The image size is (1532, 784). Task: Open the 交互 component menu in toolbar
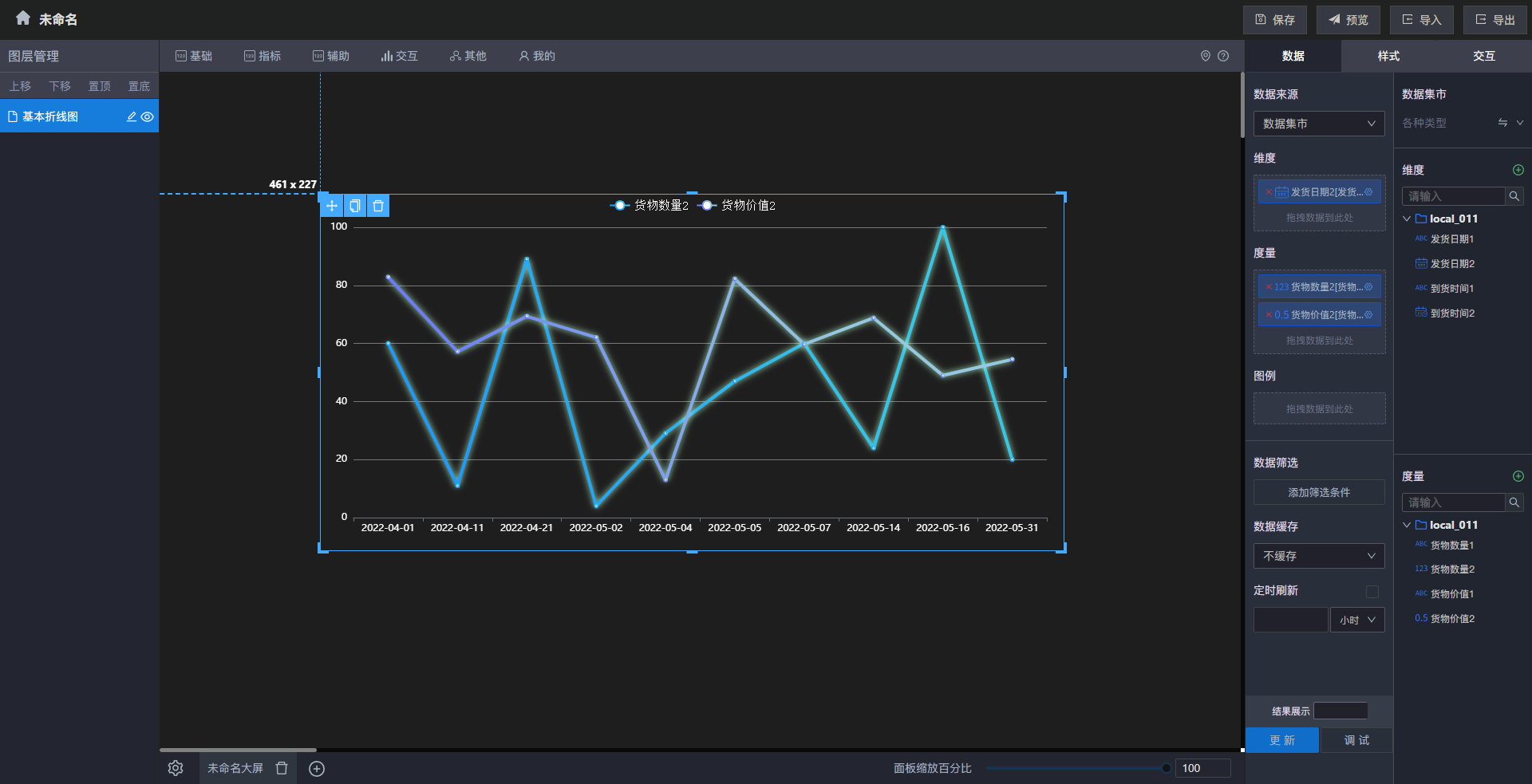399,56
